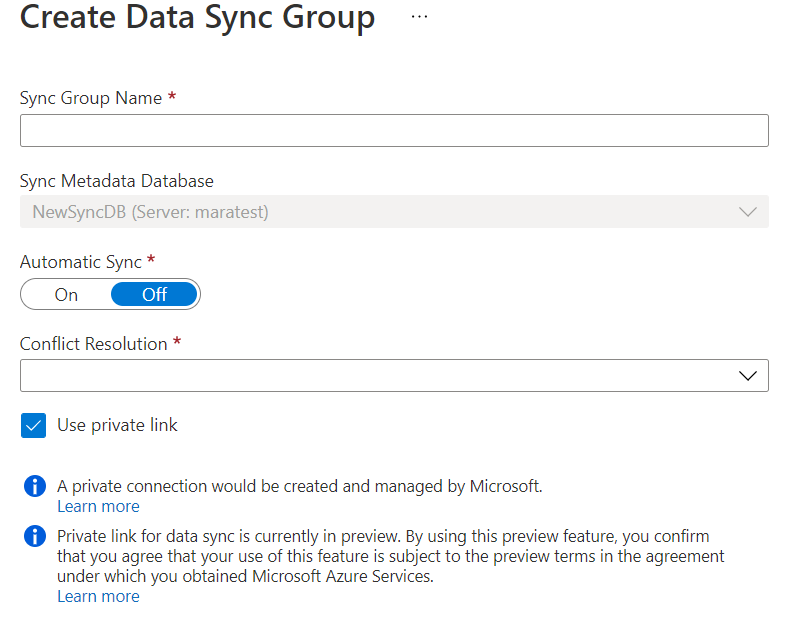Click the info icon beside private connection message
The width and height of the screenshot is (795, 640).
pos(34,487)
